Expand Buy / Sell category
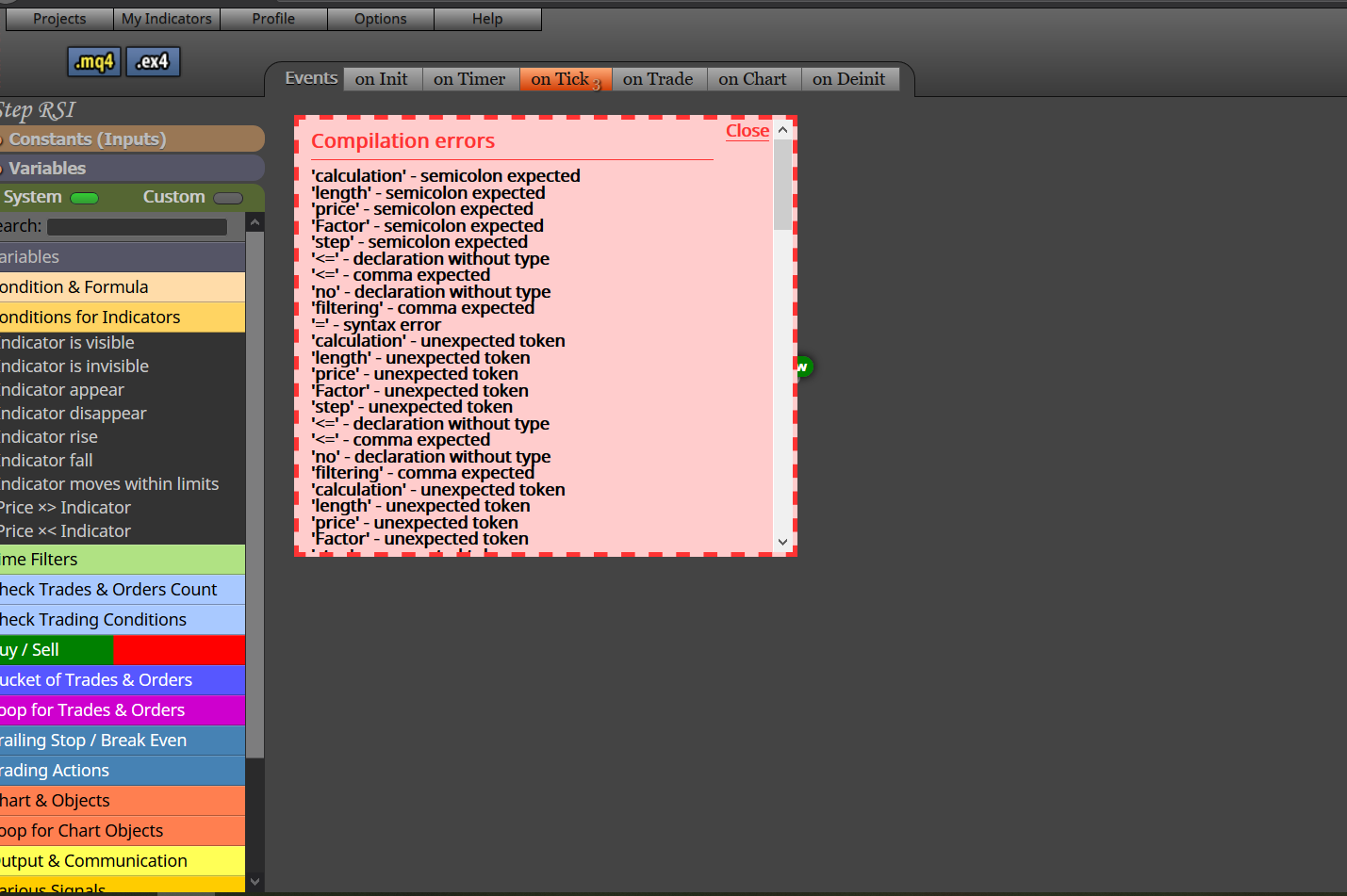Screen dimensions: 1347x896 [x=123, y=650]
